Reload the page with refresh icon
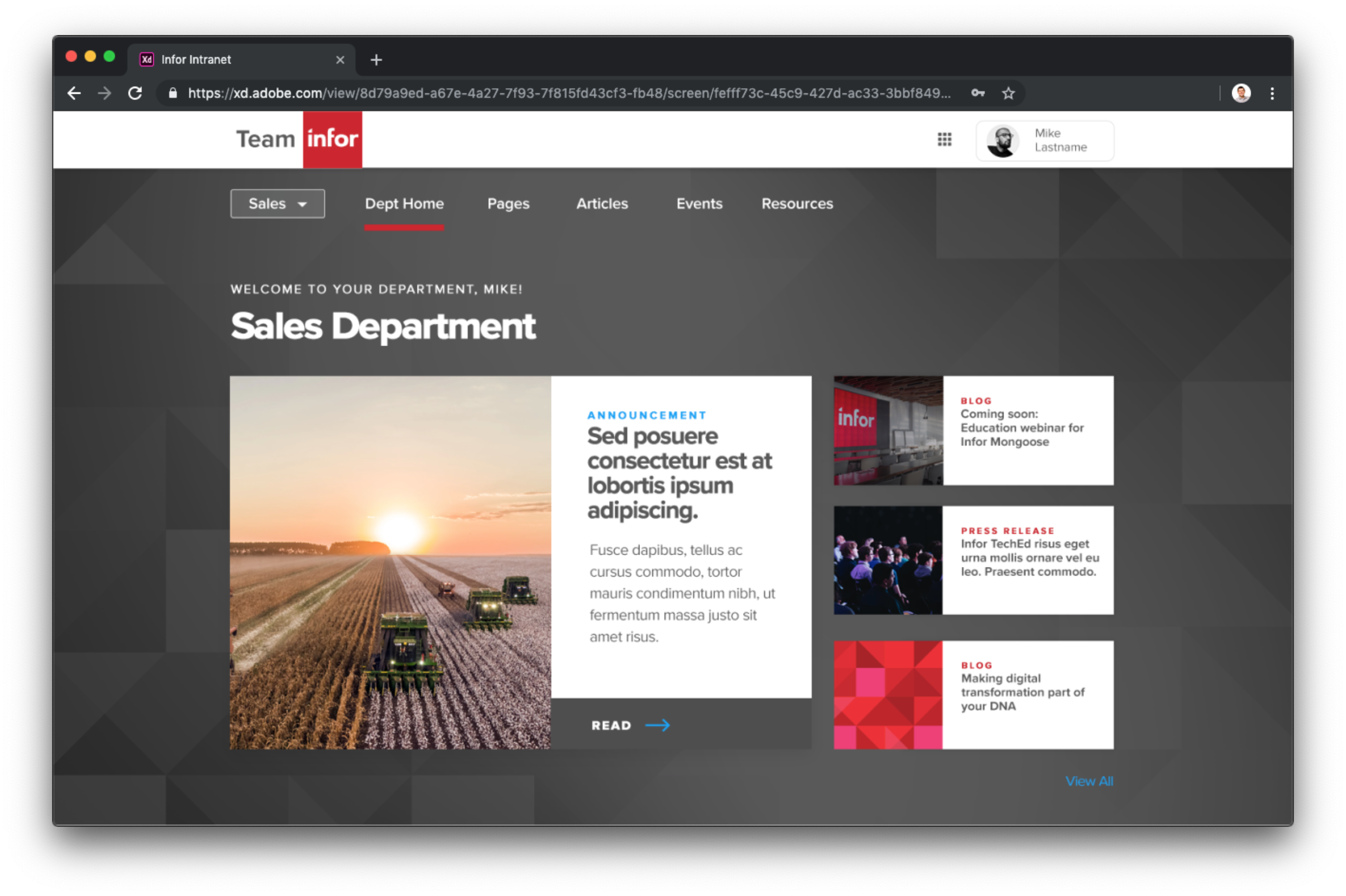 coord(135,93)
